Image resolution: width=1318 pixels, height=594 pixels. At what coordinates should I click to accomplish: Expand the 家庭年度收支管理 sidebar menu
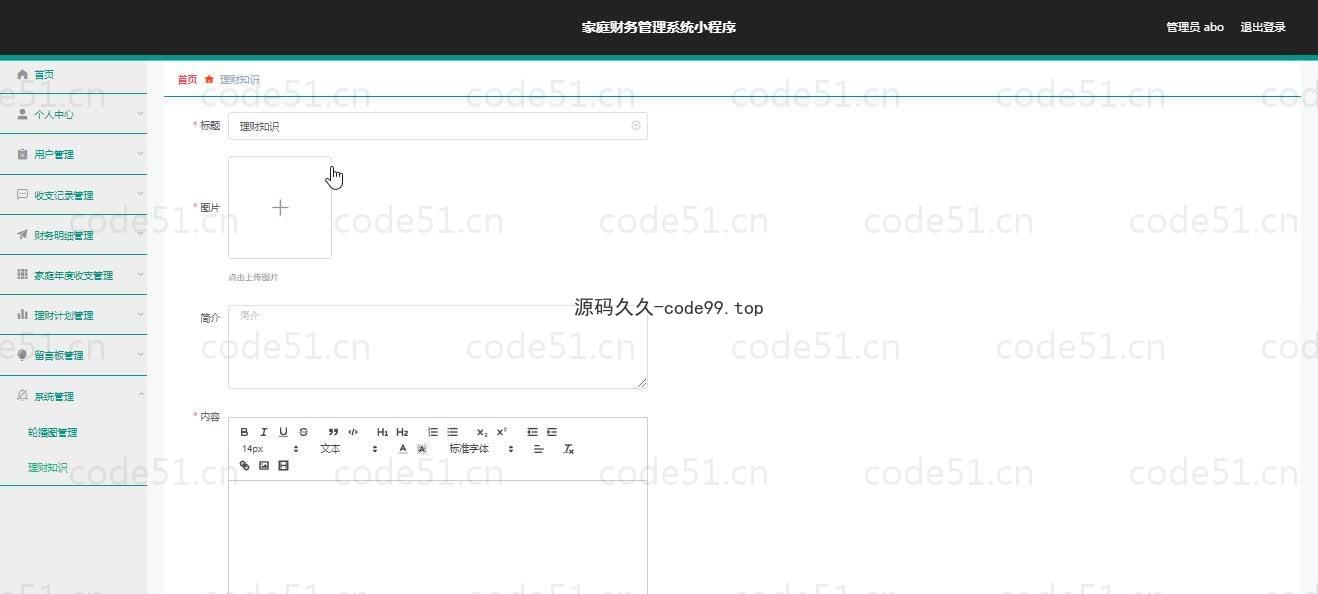tap(73, 275)
